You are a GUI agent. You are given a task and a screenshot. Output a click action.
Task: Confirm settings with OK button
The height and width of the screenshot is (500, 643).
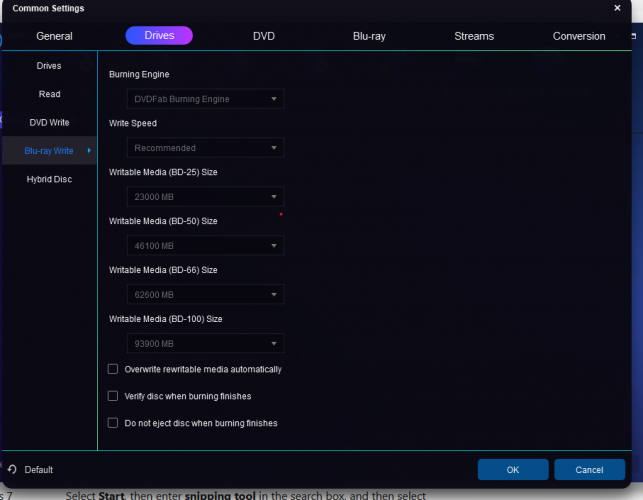(513, 470)
